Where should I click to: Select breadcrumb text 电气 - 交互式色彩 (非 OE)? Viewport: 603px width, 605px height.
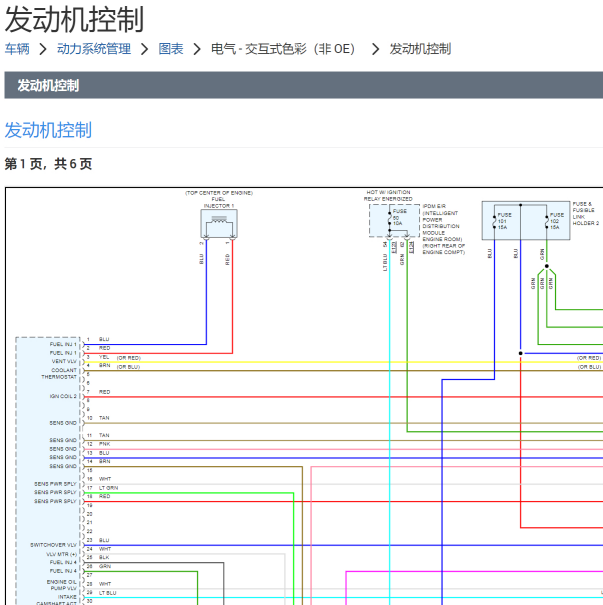283,49
